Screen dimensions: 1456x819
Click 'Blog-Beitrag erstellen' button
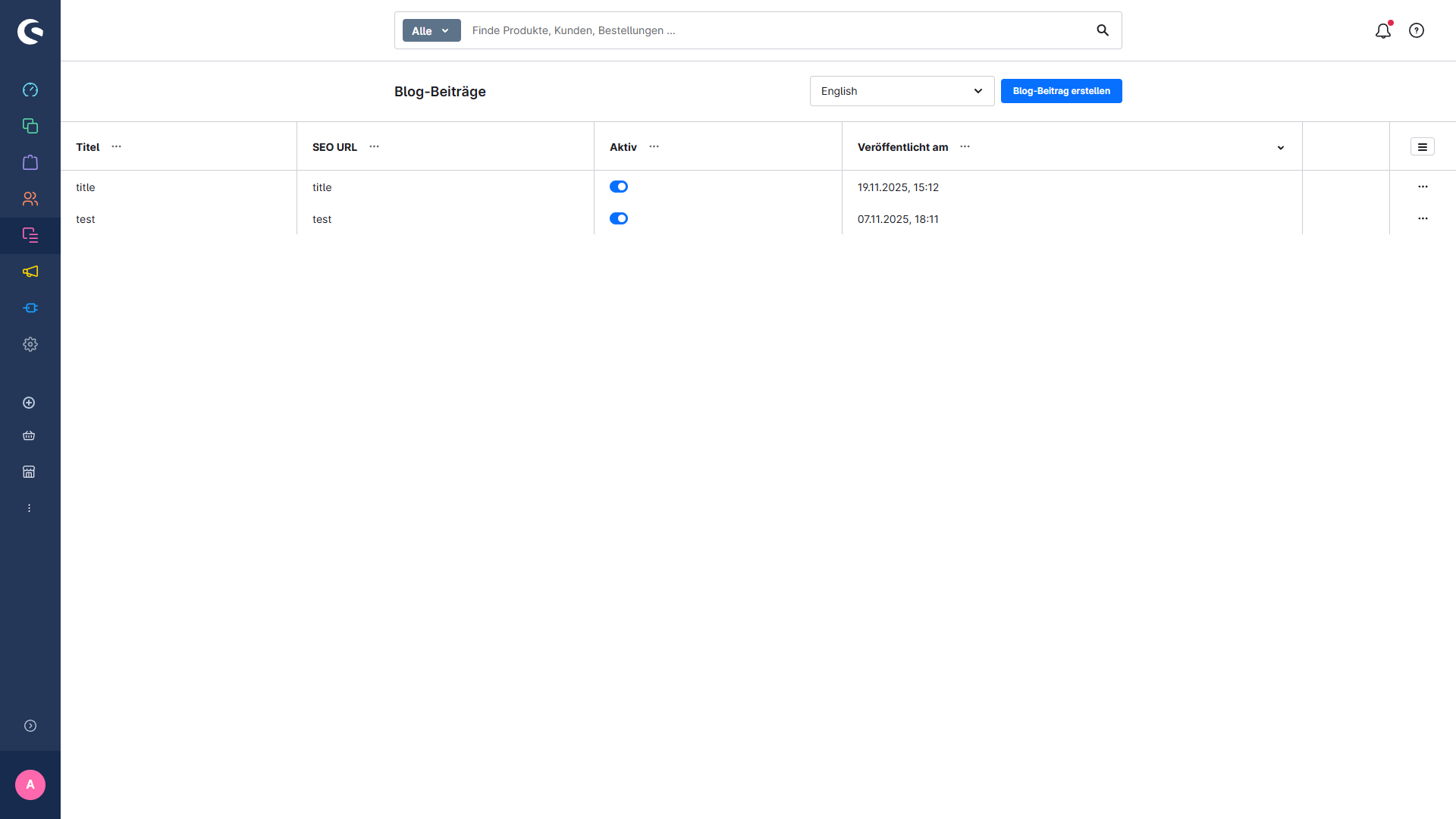(x=1061, y=91)
